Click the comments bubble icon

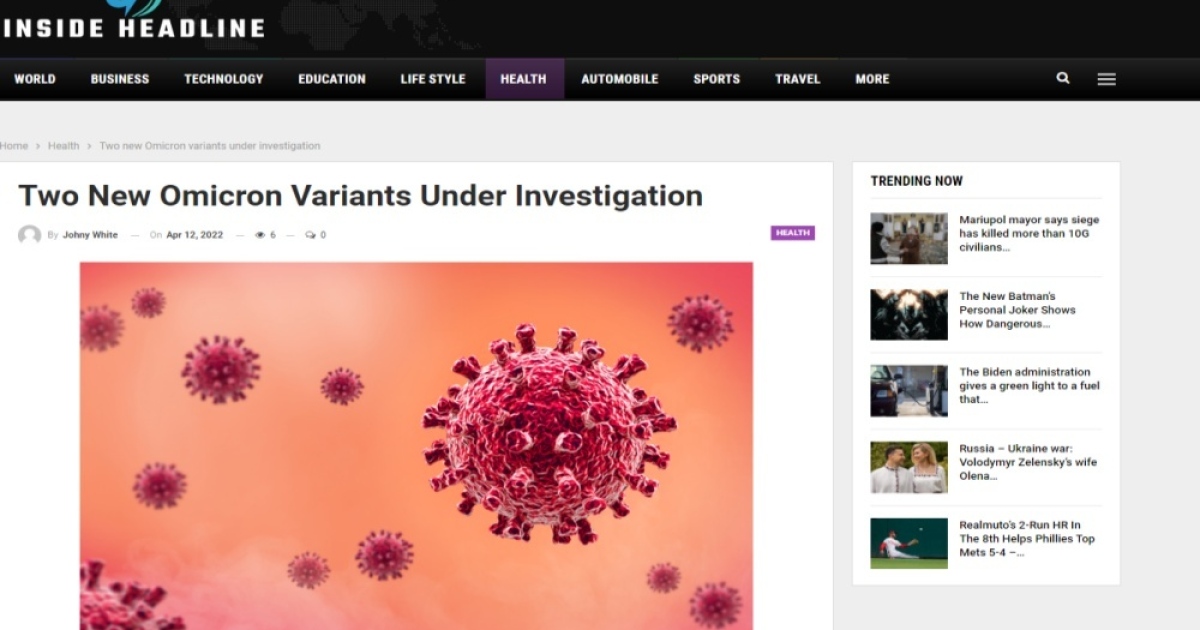point(310,235)
